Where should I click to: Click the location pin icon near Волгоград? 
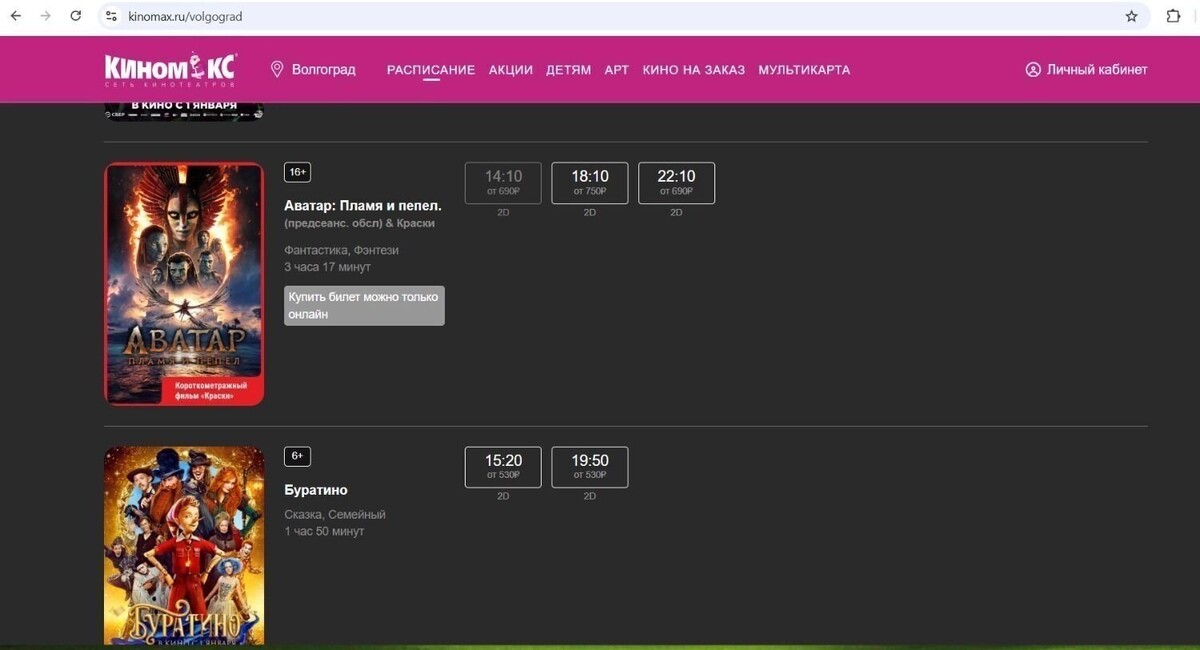(x=277, y=70)
